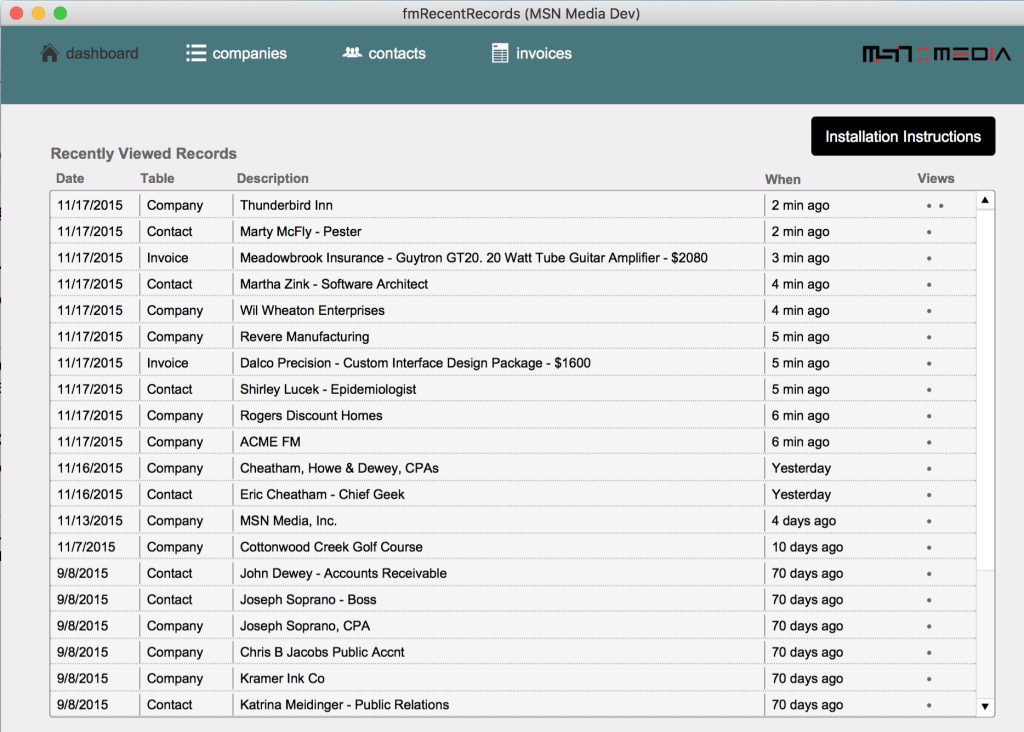The image size is (1024, 732).
Task: Click the 11/13/2015 date cell
Action: [x=89, y=520]
